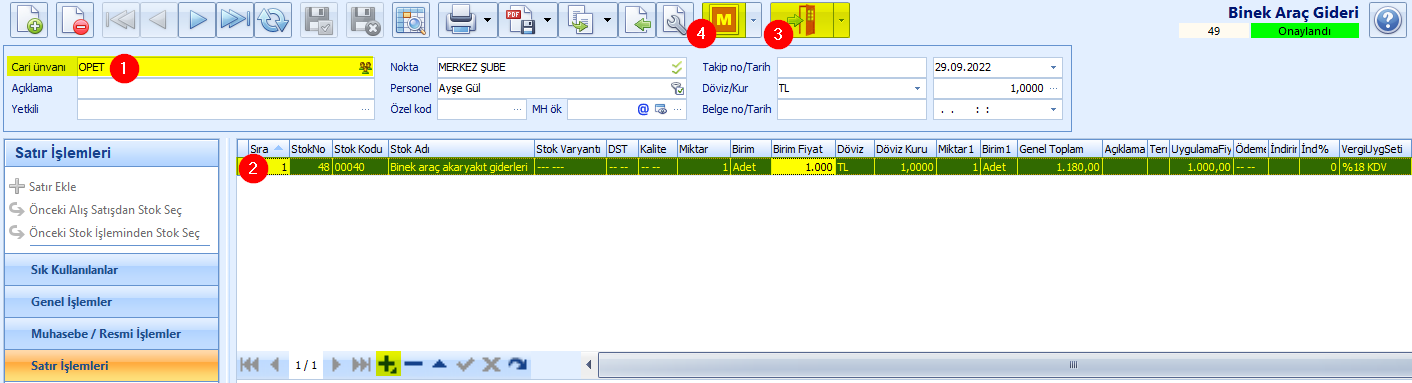Click the copy document icon
The width and height of the screenshot is (1412, 383).
pyautogui.click(x=581, y=19)
